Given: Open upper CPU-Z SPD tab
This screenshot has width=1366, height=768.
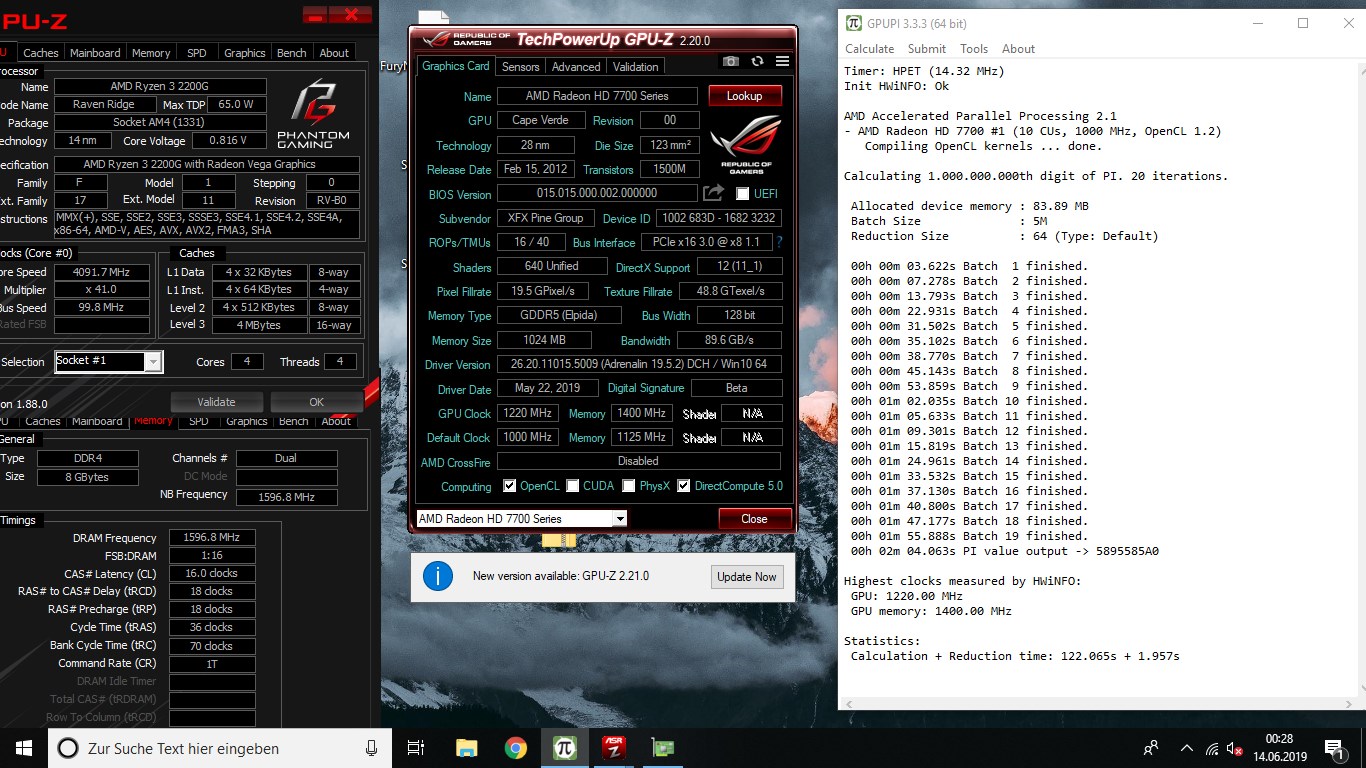Looking at the screenshot, I should pos(197,53).
